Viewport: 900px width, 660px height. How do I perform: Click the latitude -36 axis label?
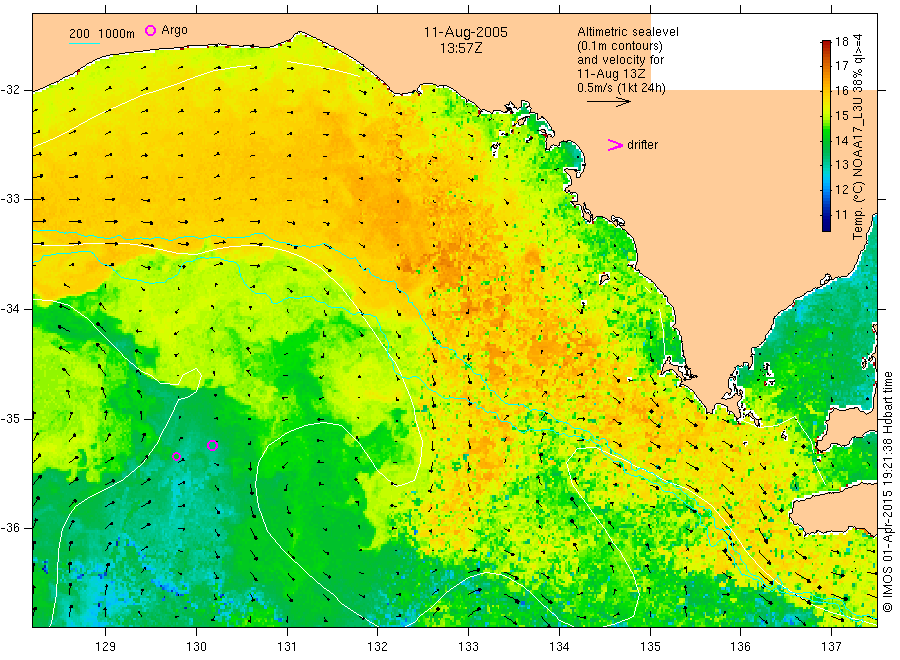10,527
